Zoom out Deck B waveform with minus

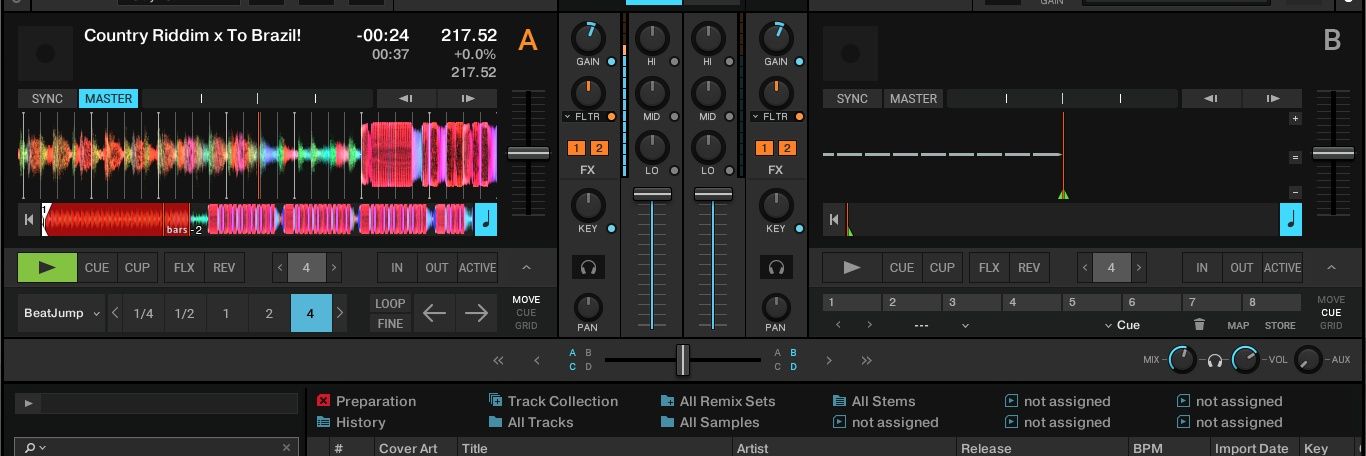tap(1295, 192)
